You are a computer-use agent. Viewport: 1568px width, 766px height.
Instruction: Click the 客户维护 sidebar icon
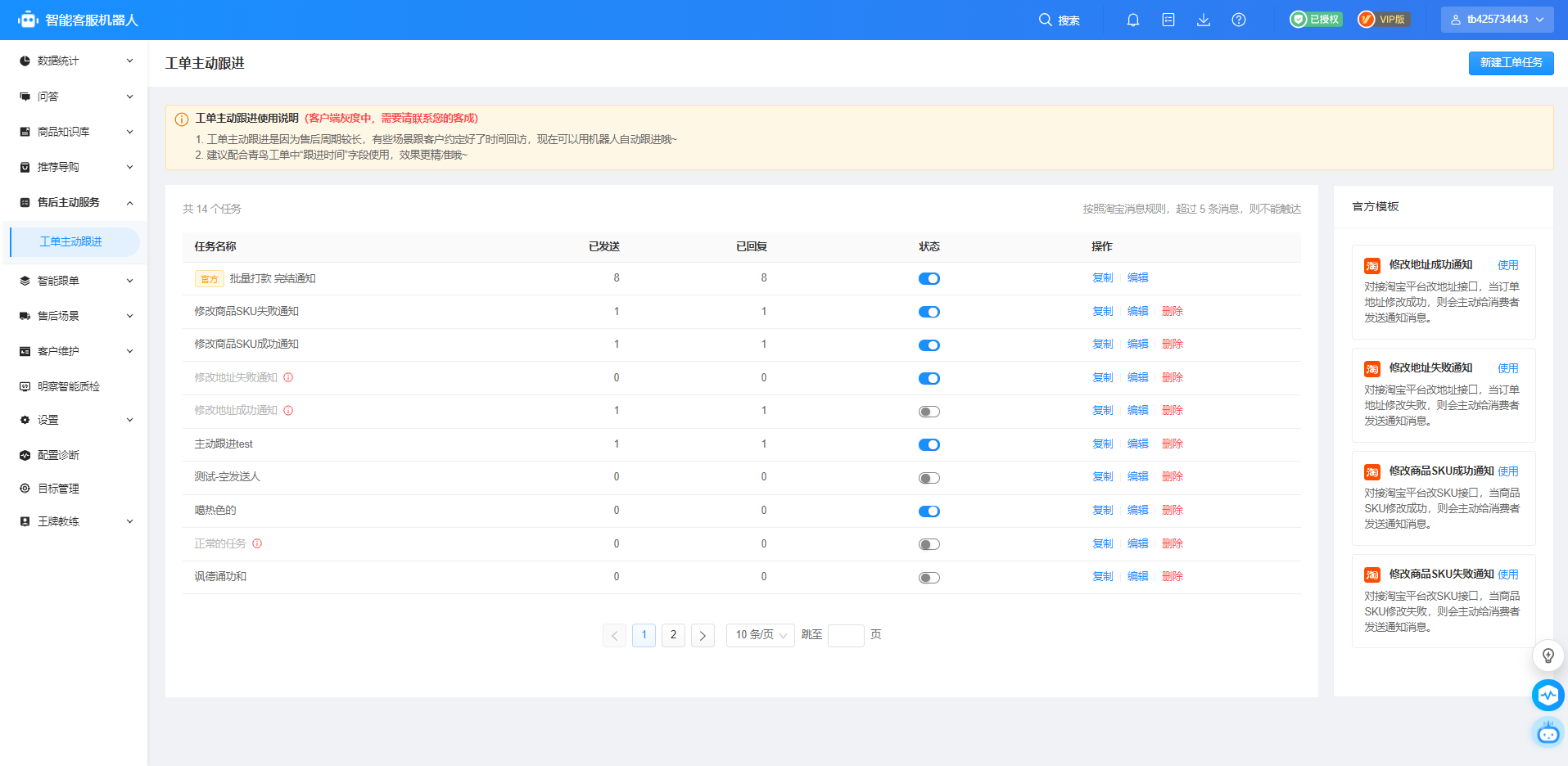pyautogui.click(x=25, y=351)
